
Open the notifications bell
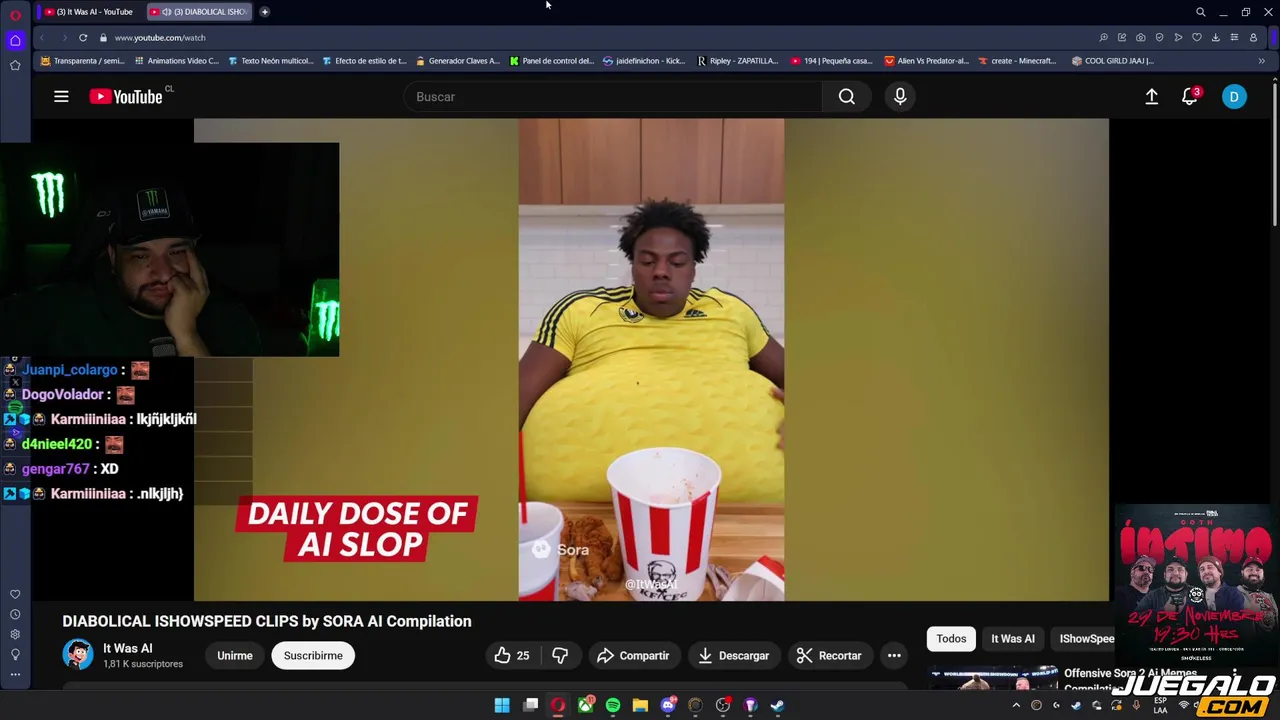pos(1189,97)
